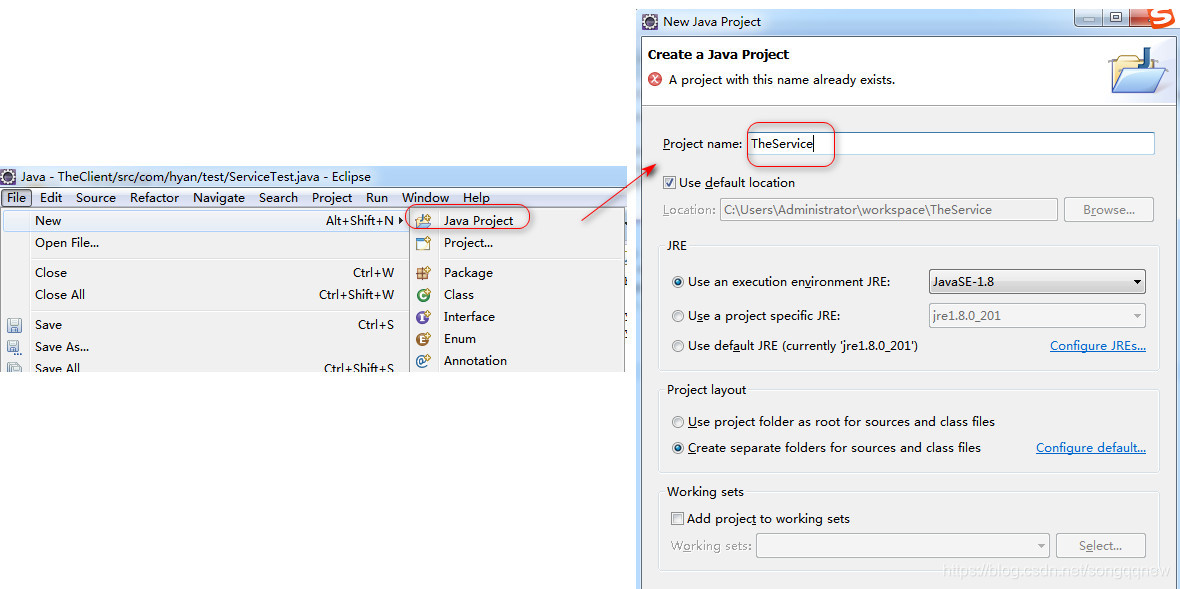
Task: Click the Project name text field
Action: (950, 144)
